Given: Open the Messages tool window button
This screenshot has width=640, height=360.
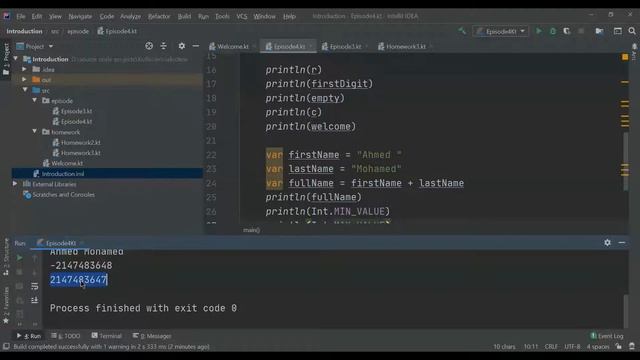Looking at the screenshot, I should (x=152, y=336).
